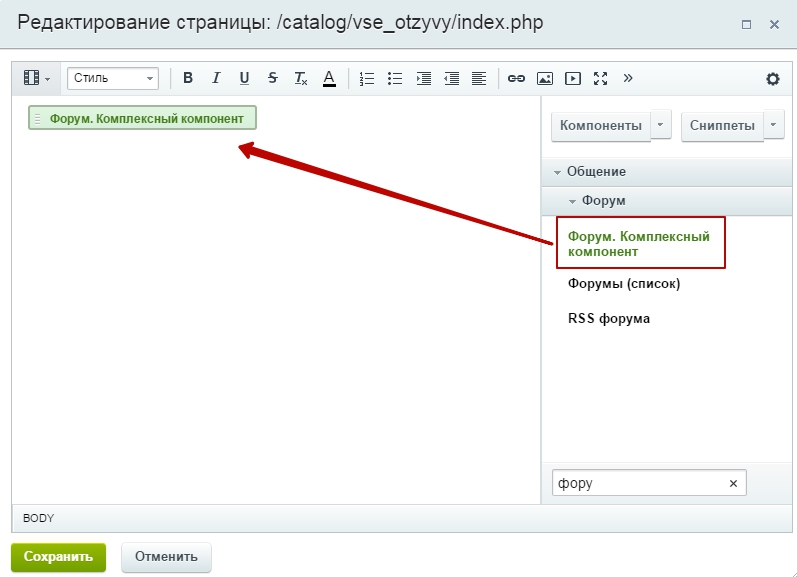
Task: Select RSS форума component
Action: [x=608, y=319]
